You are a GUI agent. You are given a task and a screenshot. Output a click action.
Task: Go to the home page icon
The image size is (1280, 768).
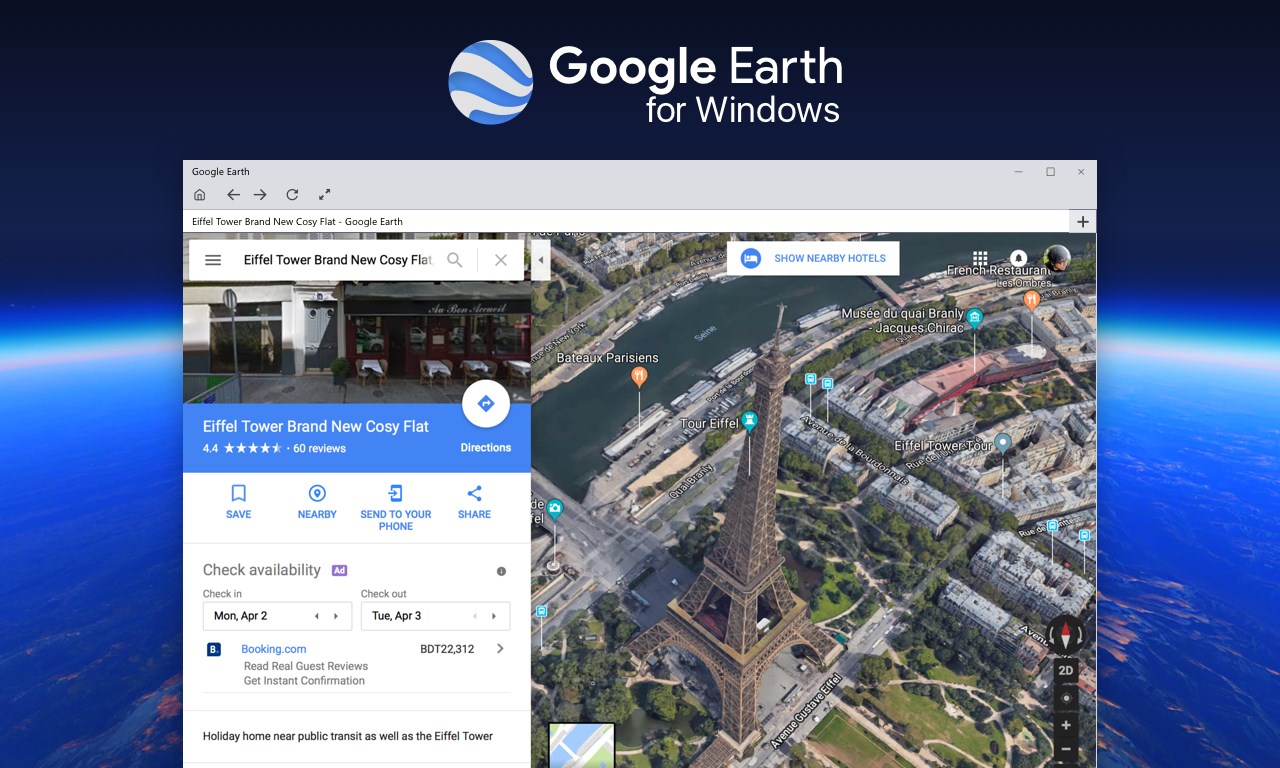tap(200, 195)
